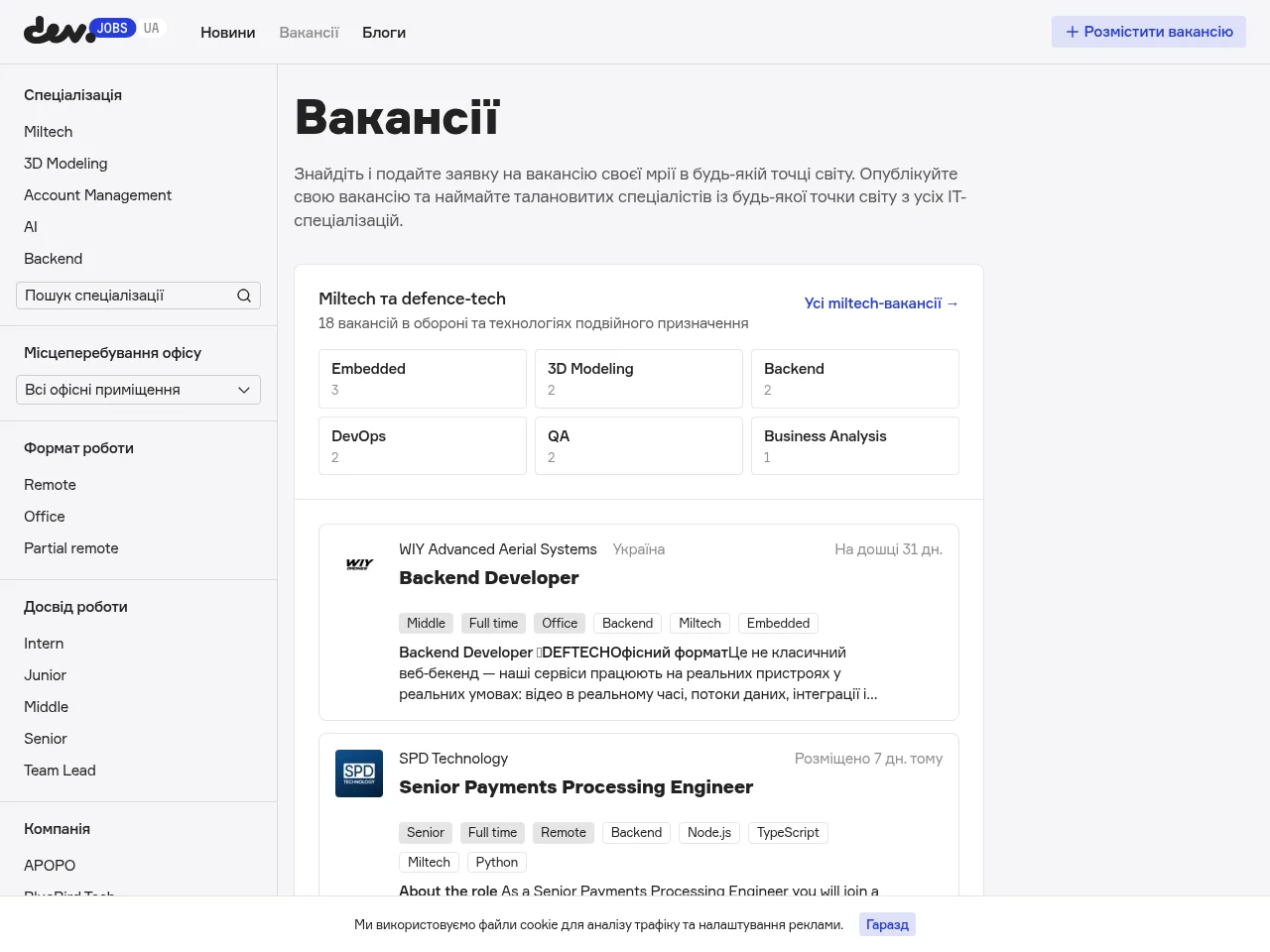Image resolution: width=1270 pixels, height=952 pixels.
Task: Filter by Miltech specialization in sidebar
Action: [x=49, y=132]
